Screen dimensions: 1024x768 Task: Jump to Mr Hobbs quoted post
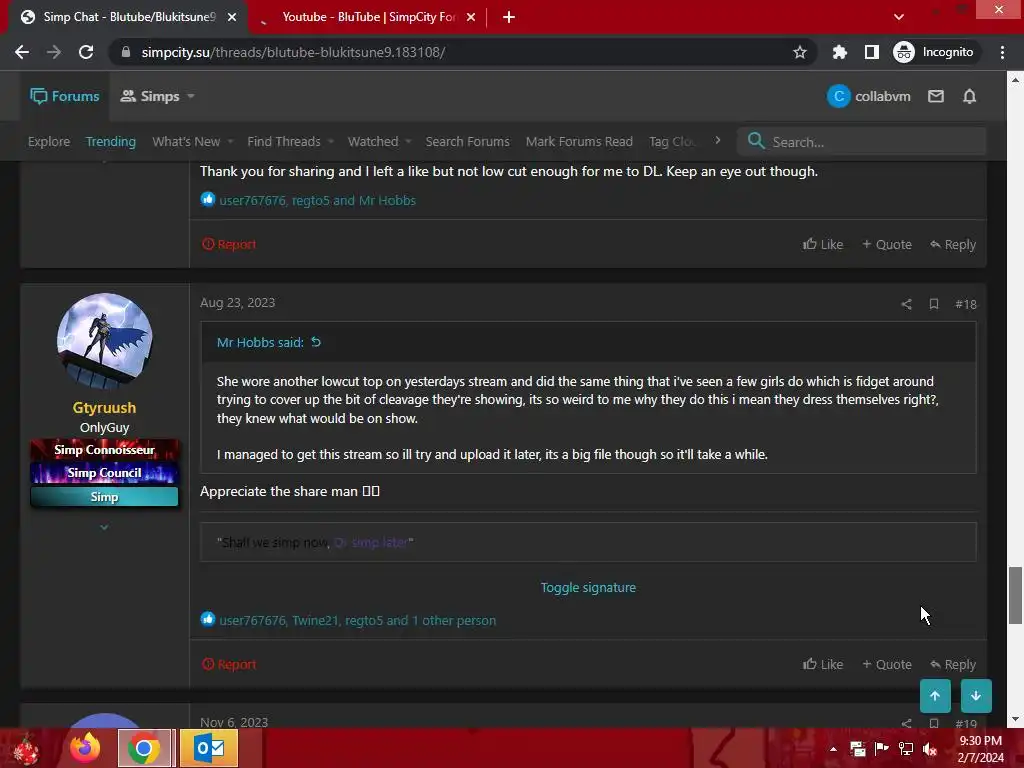click(316, 342)
